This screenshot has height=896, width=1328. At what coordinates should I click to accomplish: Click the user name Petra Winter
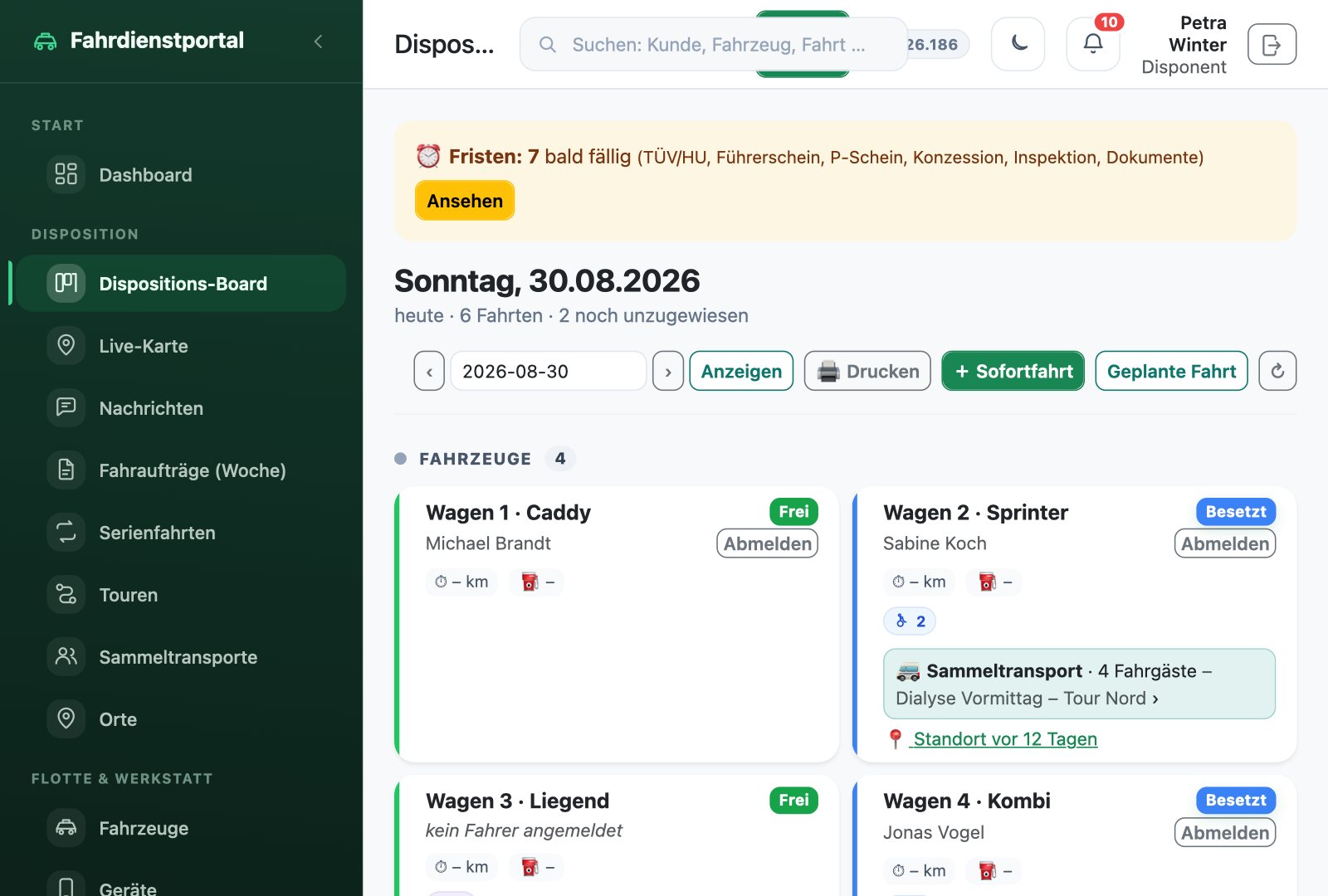(1197, 34)
